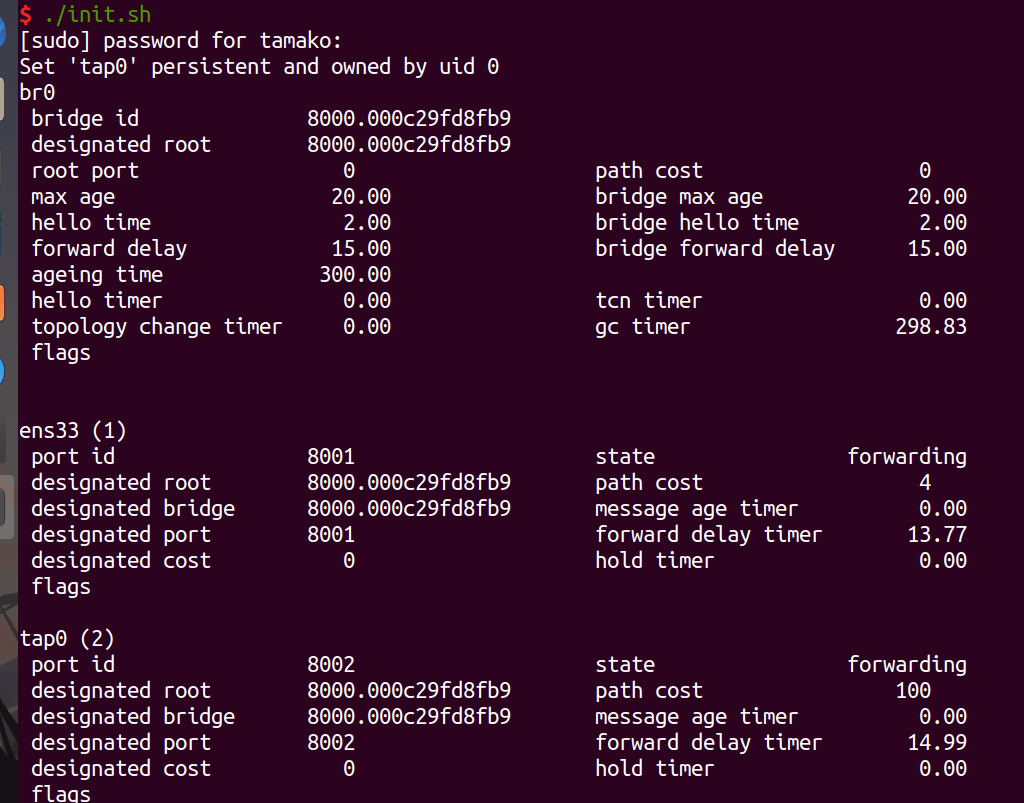
Task: Click the br0 bridge name heading
Action: pos(37,92)
